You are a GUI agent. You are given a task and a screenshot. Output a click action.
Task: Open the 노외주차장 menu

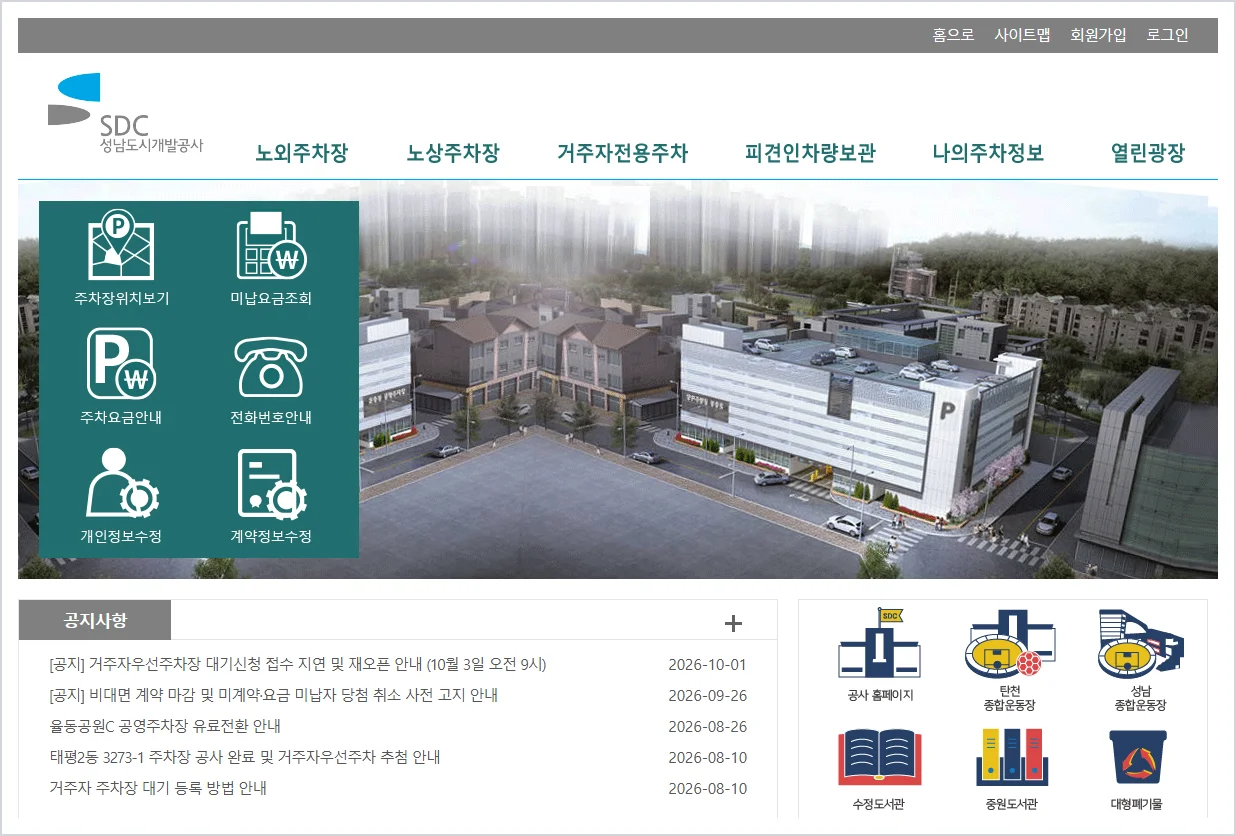[302, 153]
